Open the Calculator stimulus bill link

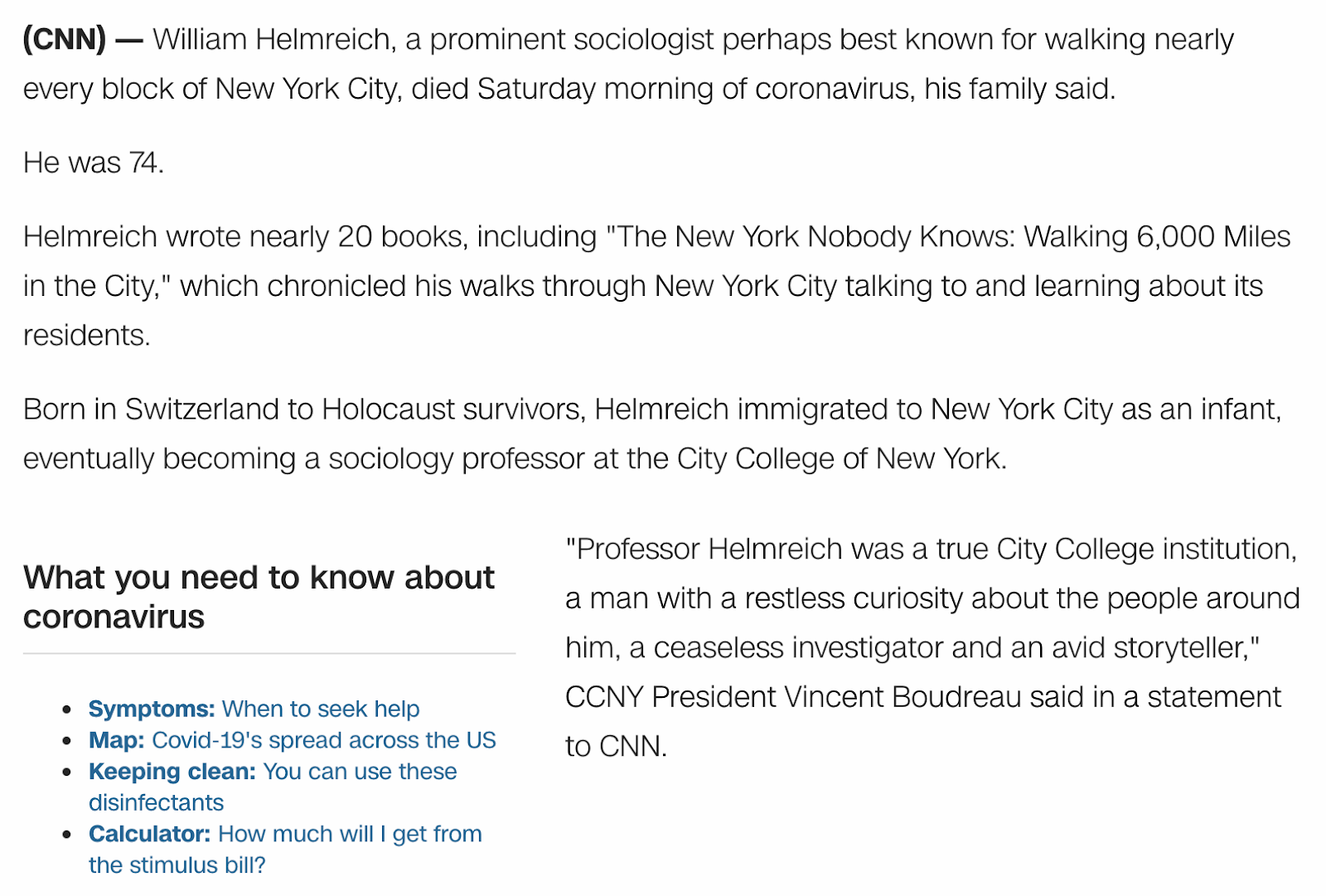tap(285, 849)
